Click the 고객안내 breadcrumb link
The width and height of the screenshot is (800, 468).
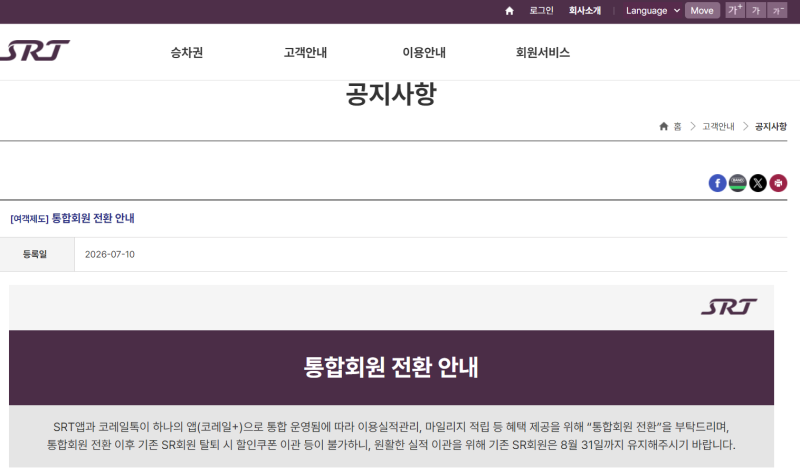coord(718,126)
